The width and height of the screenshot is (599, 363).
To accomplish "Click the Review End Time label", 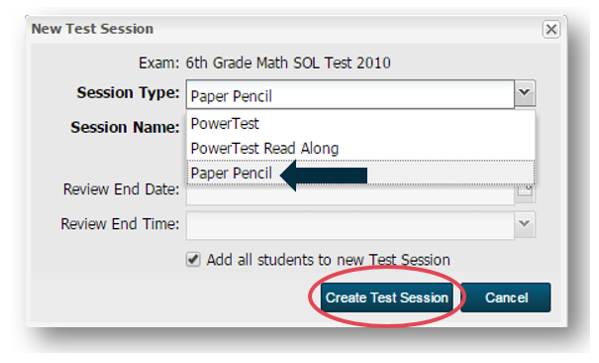I will tap(120, 224).
